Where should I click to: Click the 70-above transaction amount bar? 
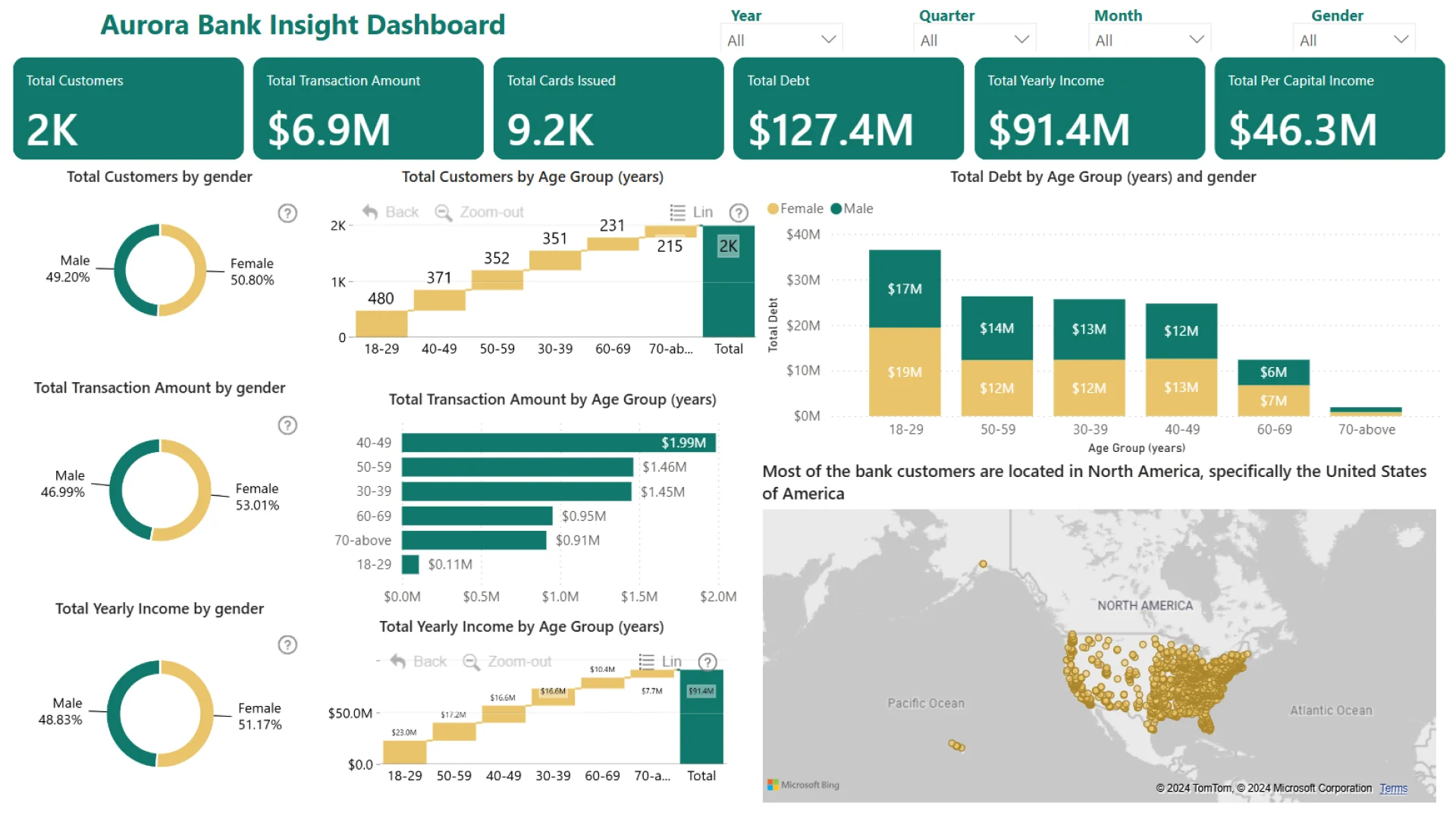pos(474,540)
